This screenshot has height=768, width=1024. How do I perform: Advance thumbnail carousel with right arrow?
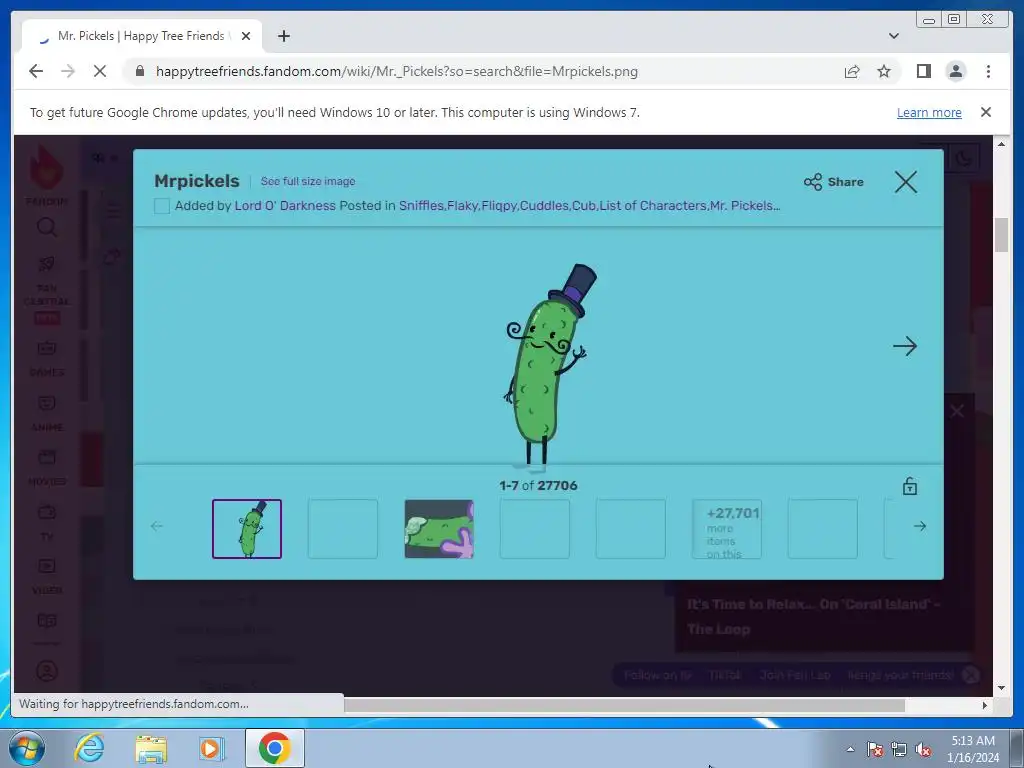click(920, 526)
